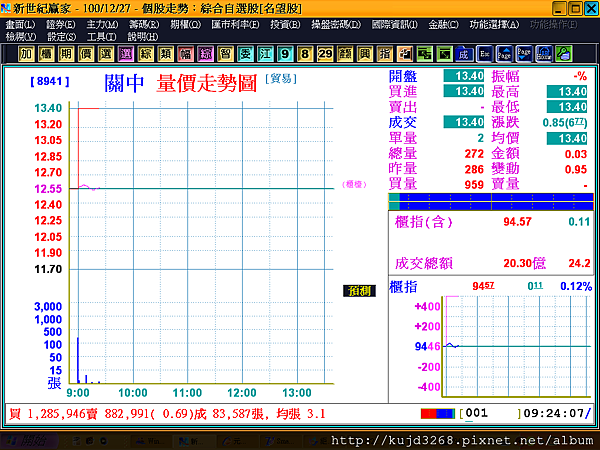The width and height of the screenshot is (600, 450).
Task: Open the 籌碼(R) menu
Action: (144, 25)
